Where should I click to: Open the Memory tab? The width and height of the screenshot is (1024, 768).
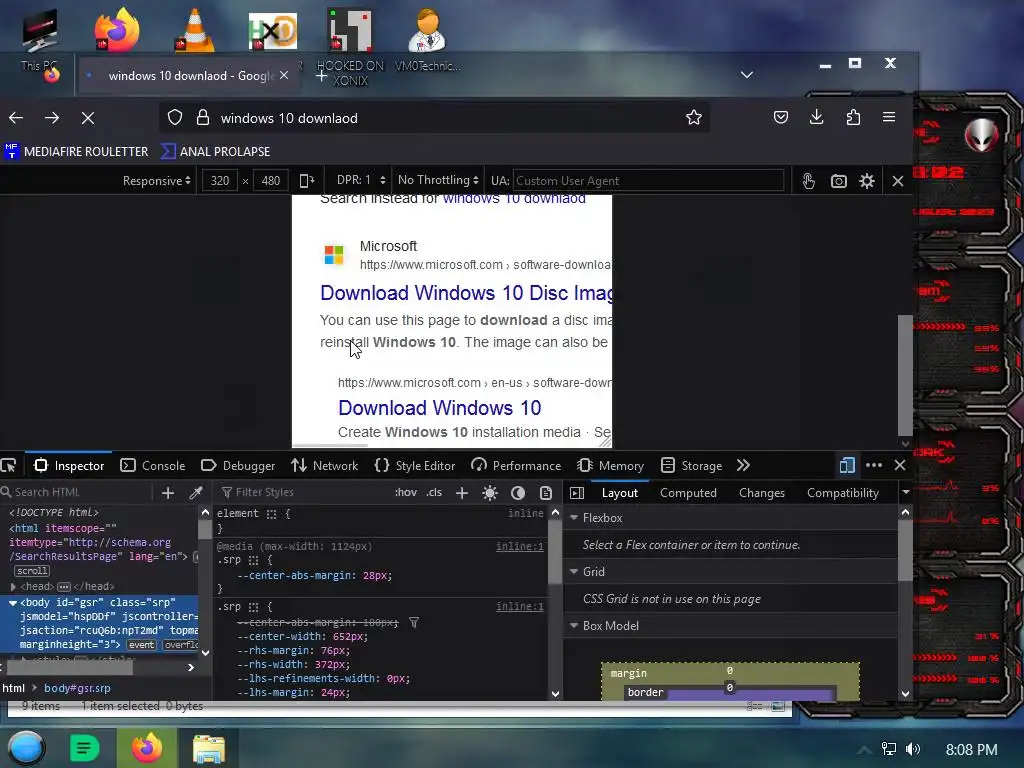pos(611,466)
